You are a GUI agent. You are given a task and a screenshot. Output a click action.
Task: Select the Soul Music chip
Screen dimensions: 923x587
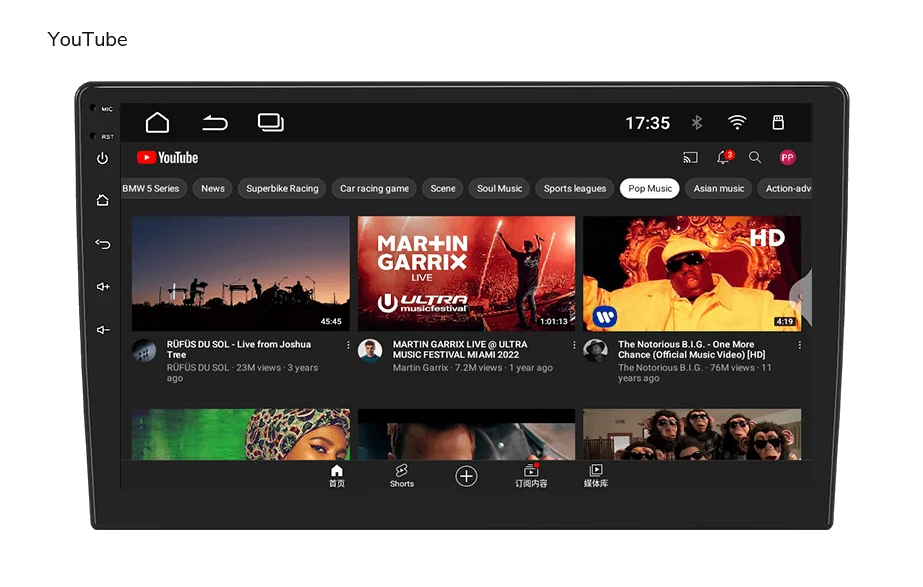(499, 188)
